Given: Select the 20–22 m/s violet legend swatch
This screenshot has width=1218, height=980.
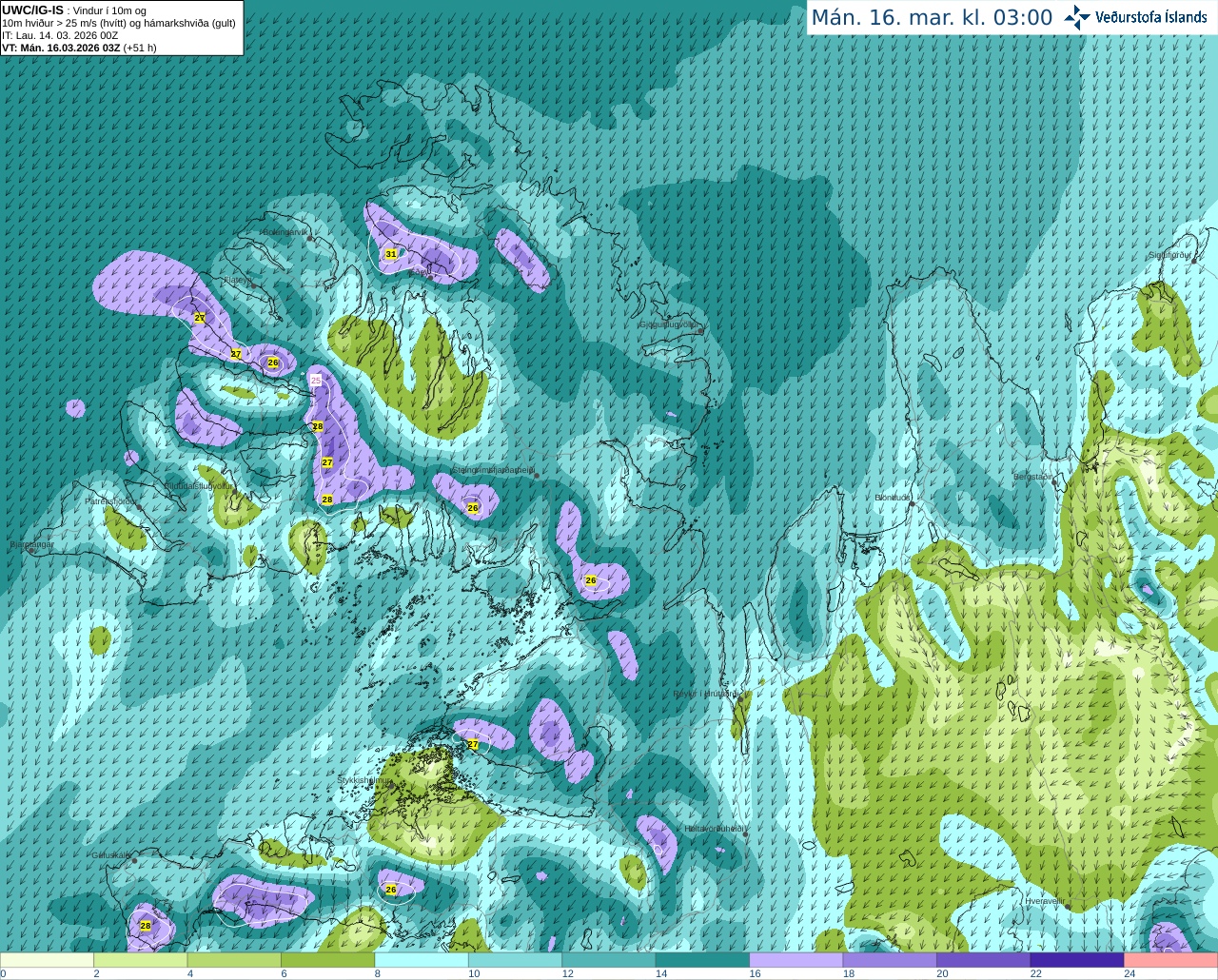Looking at the screenshot, I should 984,960.
